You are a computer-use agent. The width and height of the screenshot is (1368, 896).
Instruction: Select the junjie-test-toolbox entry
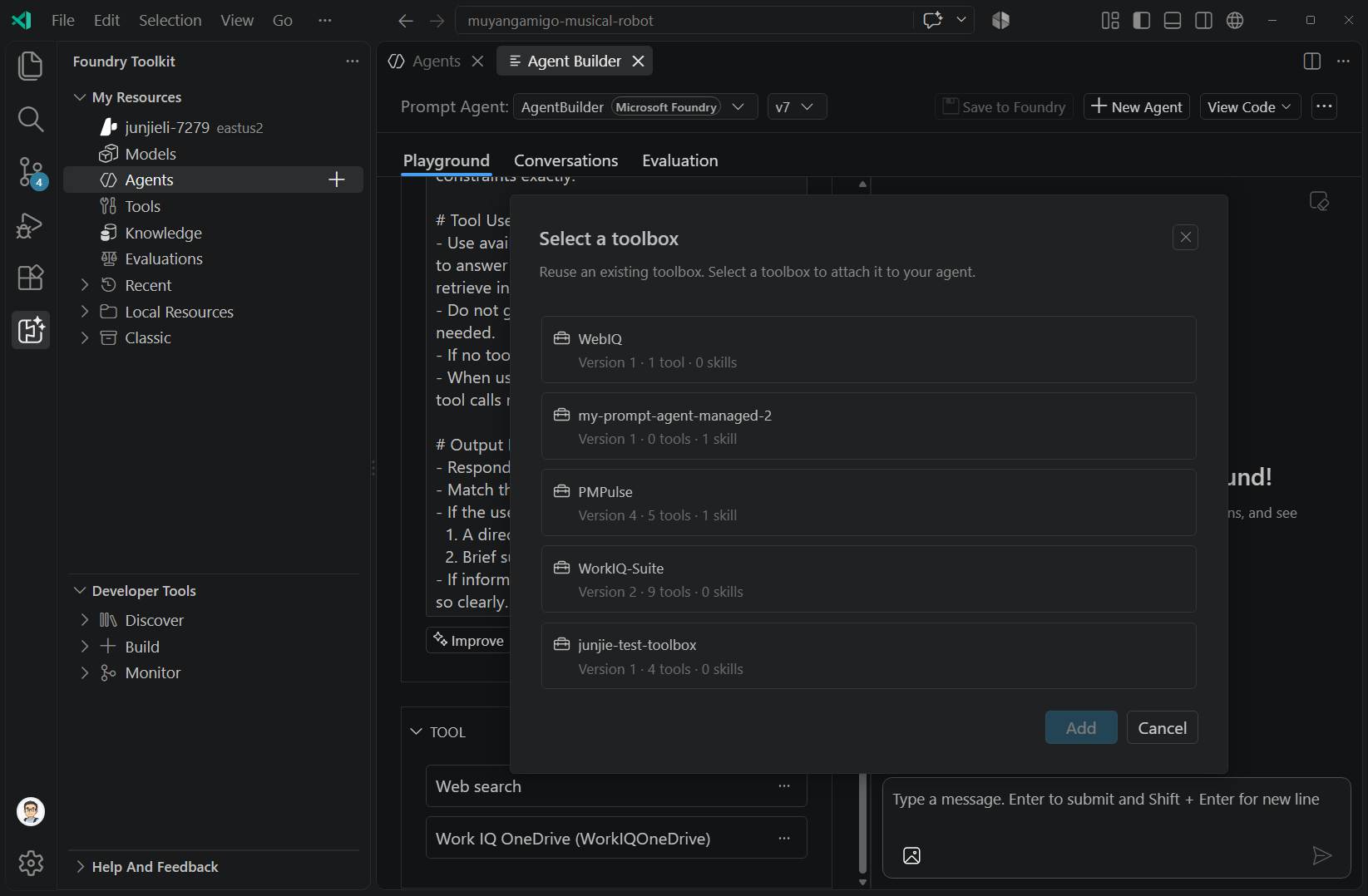[x=868, y=656]
